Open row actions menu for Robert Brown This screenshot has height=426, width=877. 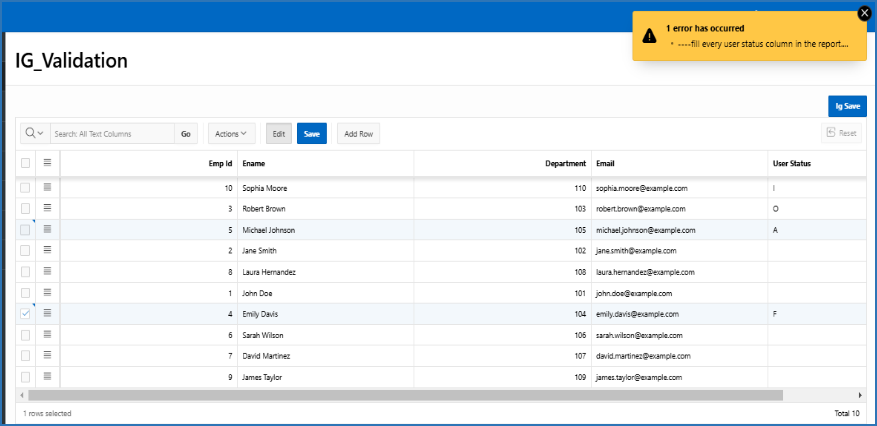point(47,209)
